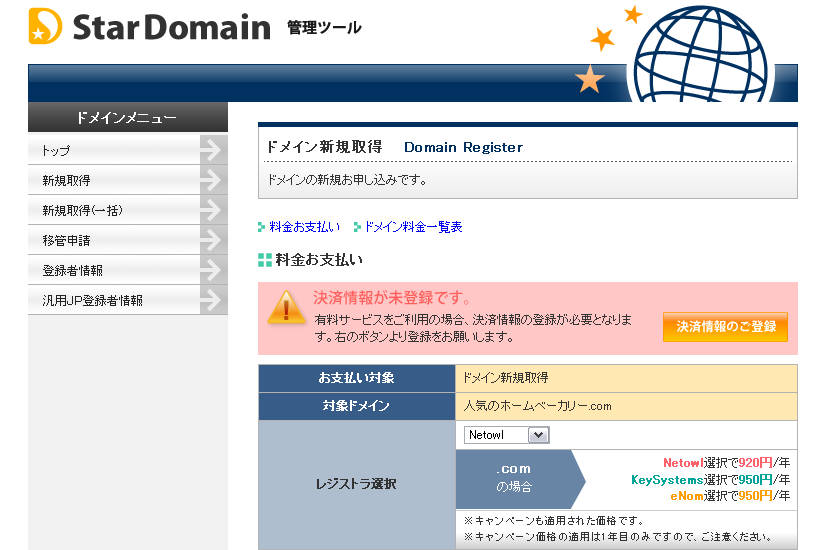
Task: Click the お支払い対象 table header cell
Action: tap(357, 378)
